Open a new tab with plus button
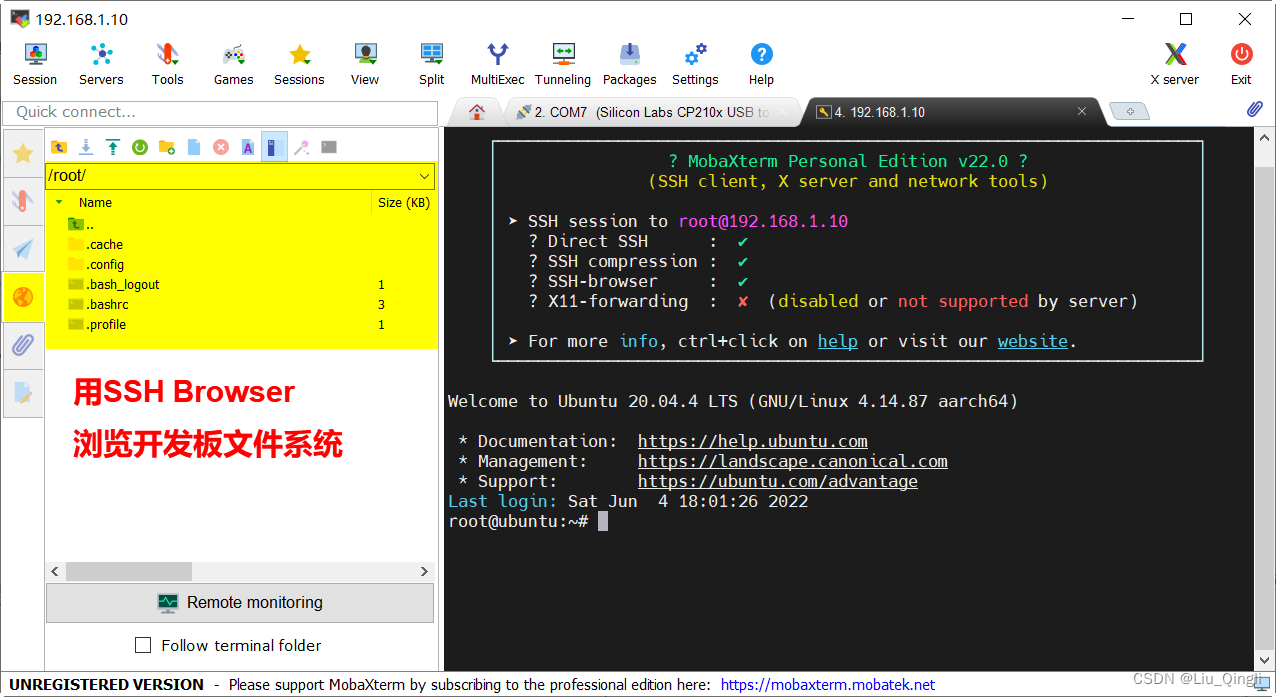The width and height of the screenshot is (1276, 697). pos(1130,112)
